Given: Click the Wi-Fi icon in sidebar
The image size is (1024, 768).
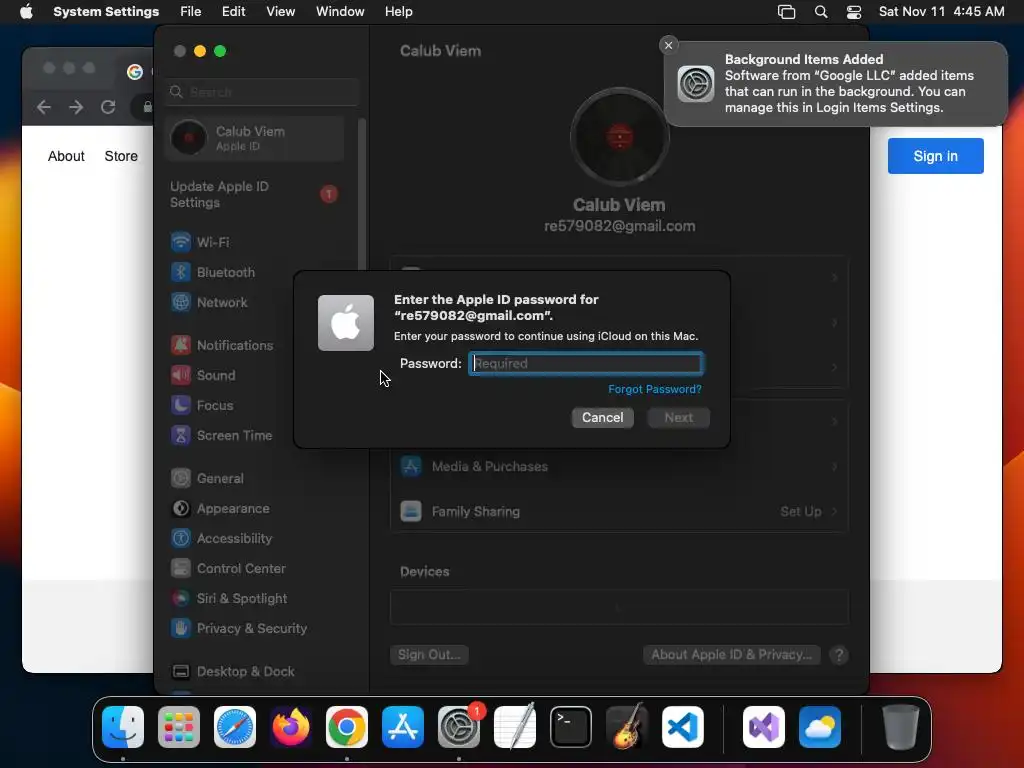Looking at the screenshot, I should pos(180,242).
